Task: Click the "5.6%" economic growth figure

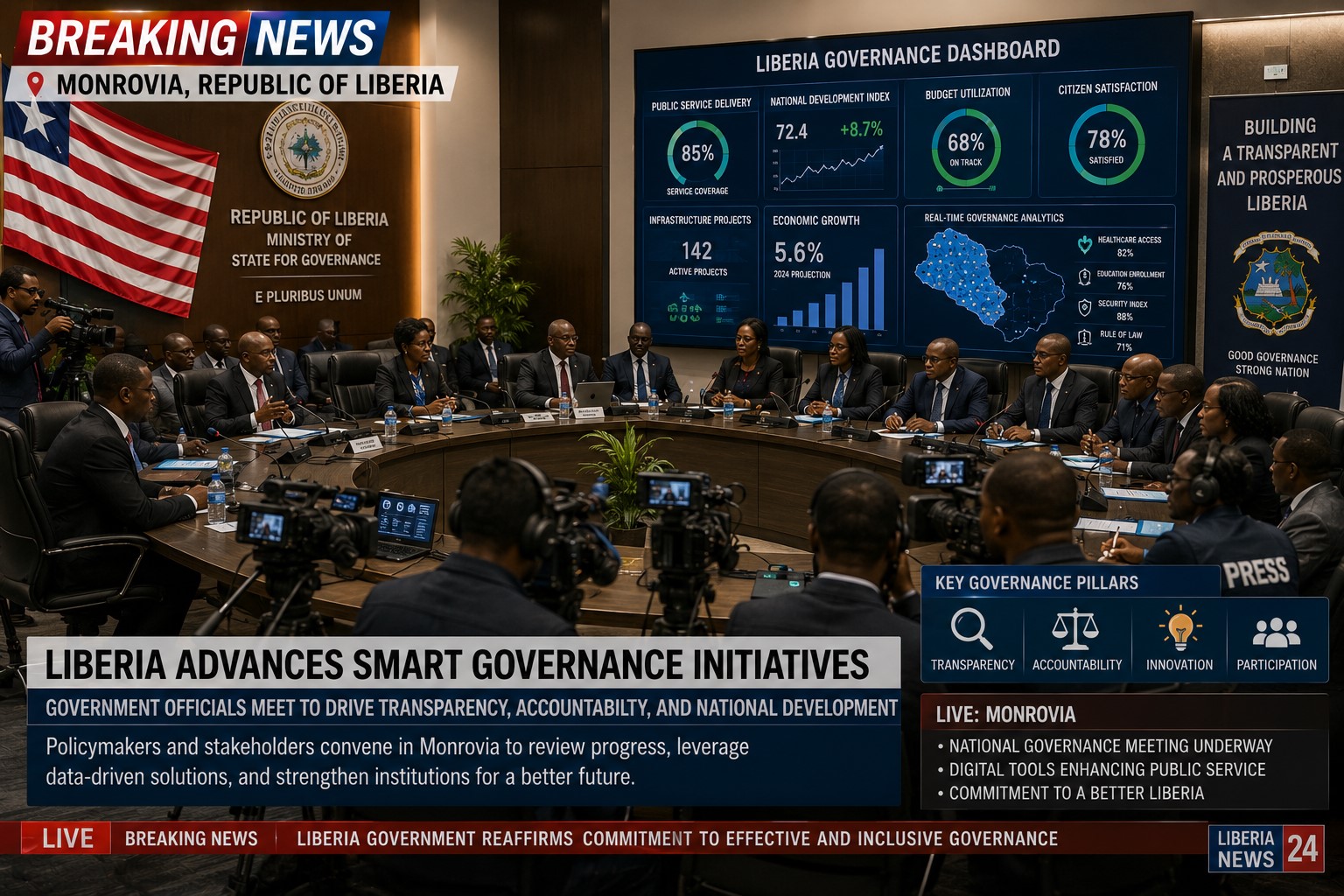Action: 798,253
